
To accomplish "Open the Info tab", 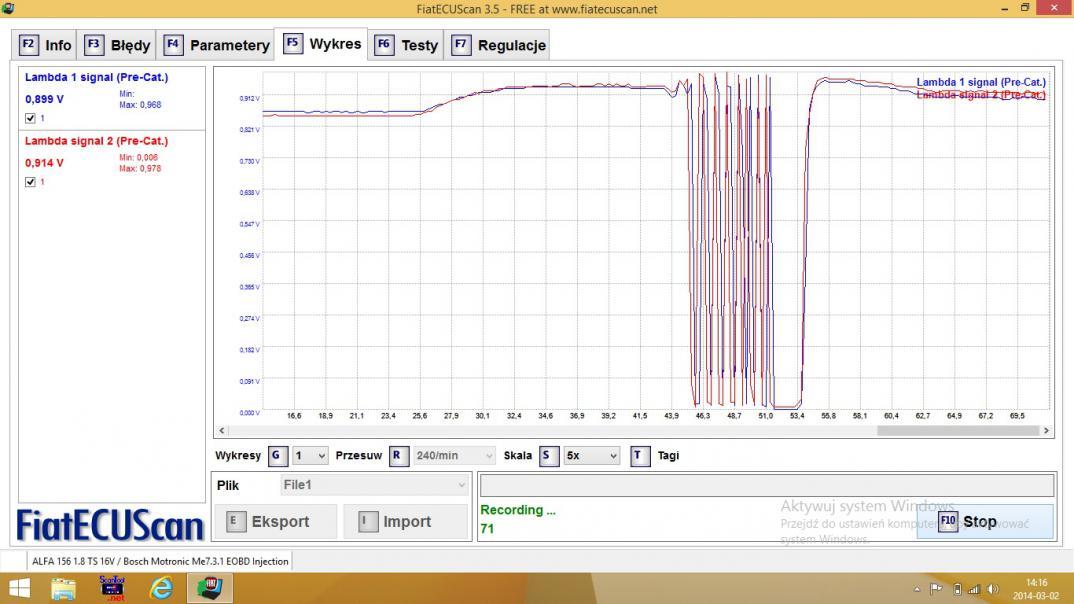I will point(46,45).
